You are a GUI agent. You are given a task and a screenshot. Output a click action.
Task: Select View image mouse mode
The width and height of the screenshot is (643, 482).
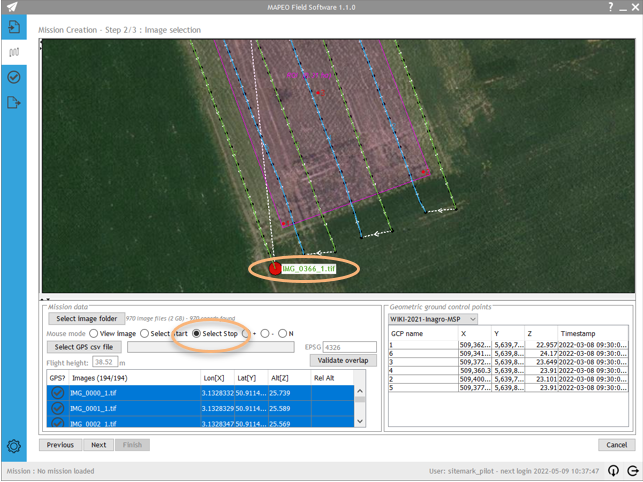[x=93, y=334]
